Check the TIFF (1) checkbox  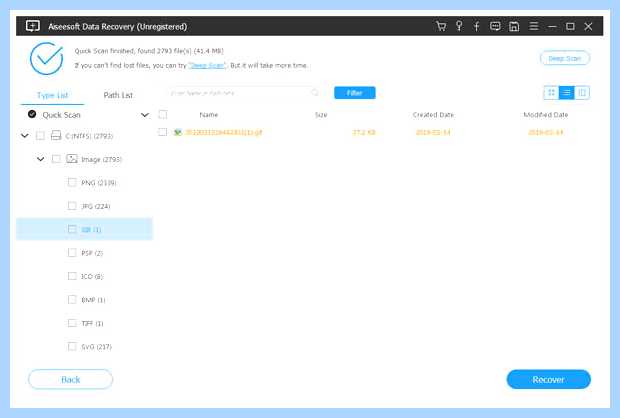pos(72,323)
